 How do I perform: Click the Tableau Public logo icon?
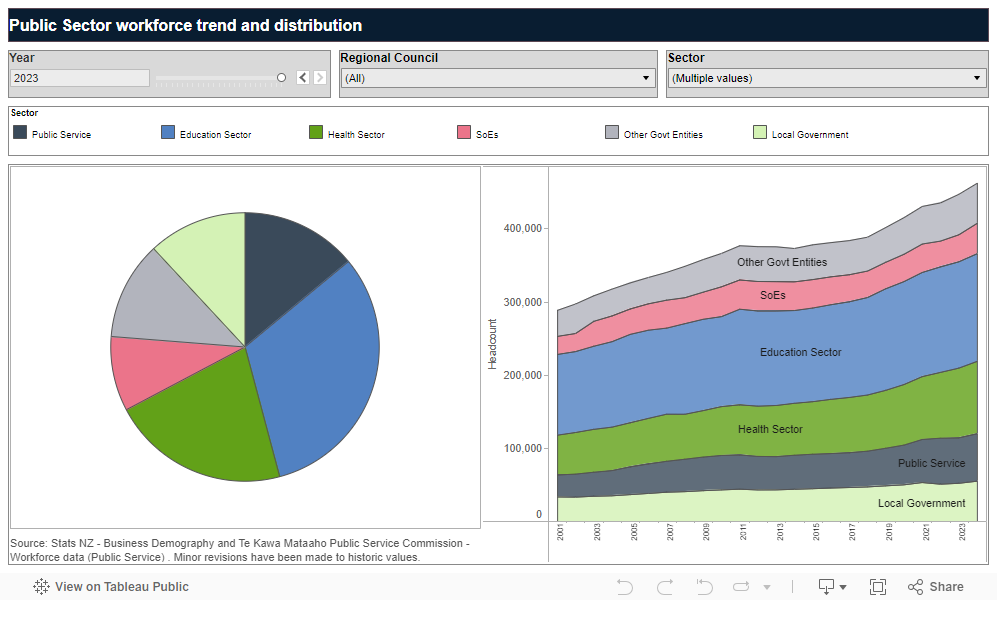coord(40,587)
